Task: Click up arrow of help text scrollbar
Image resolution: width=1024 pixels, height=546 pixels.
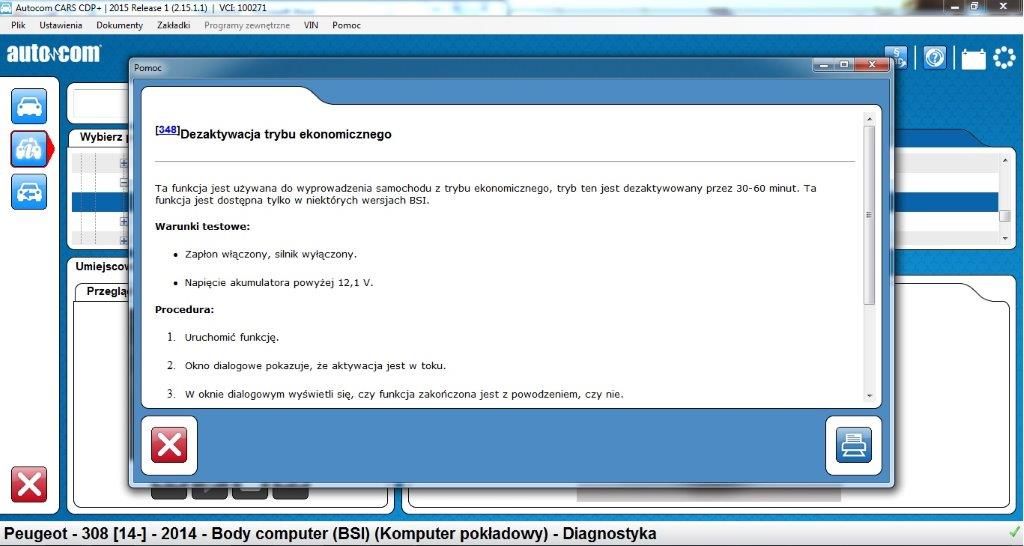Action: click(x=869, y=120)
